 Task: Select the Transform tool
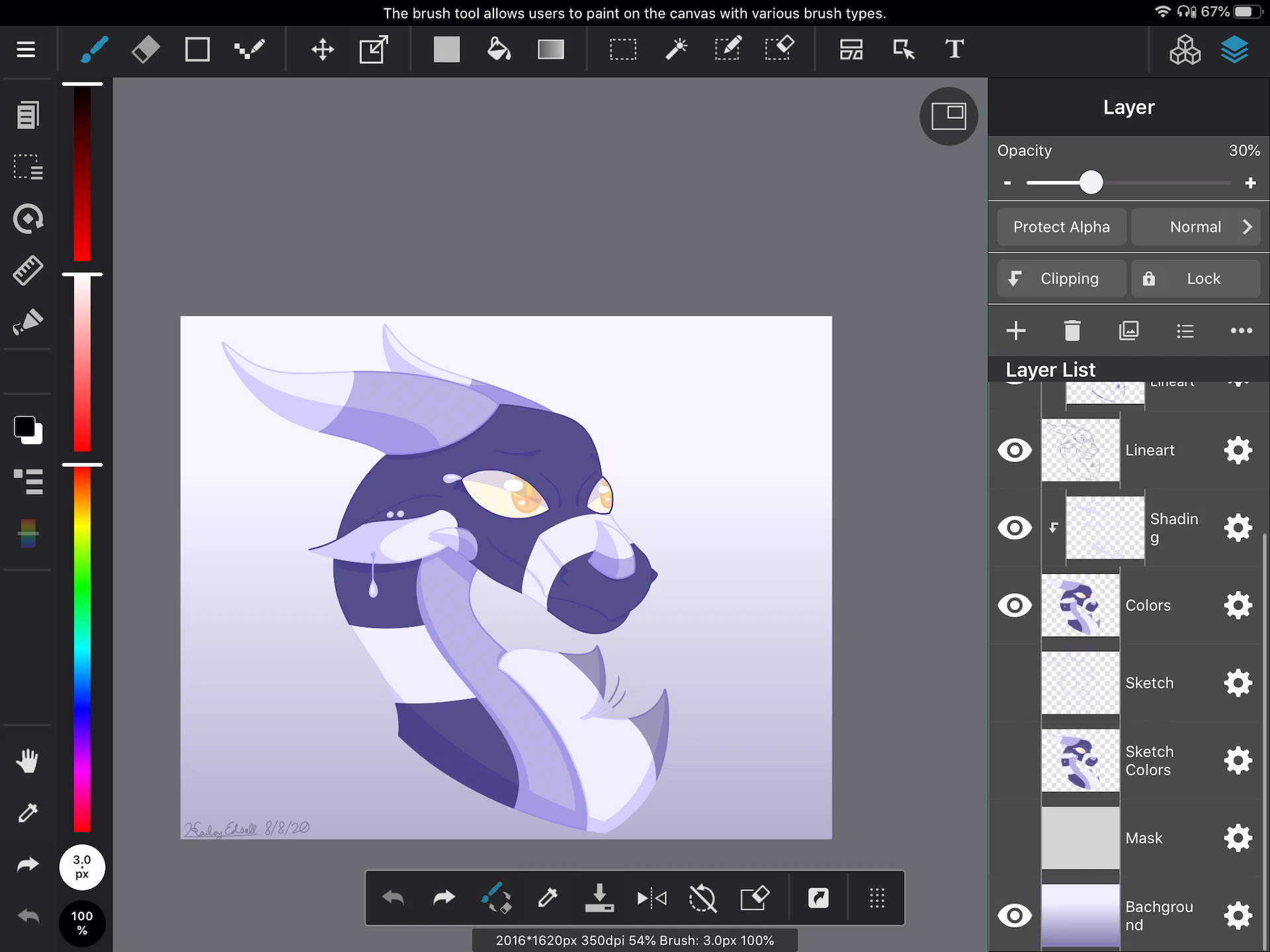[x=374, y=50]
